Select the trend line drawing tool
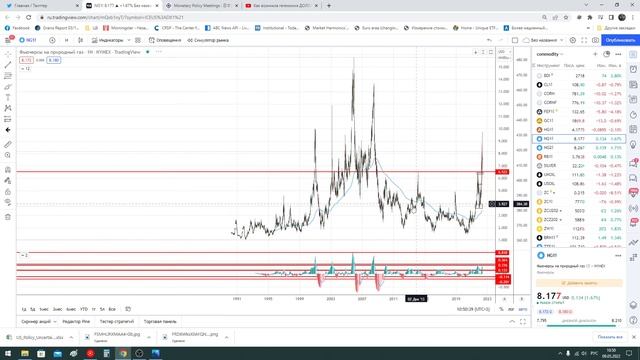 [x=8, y=65]
